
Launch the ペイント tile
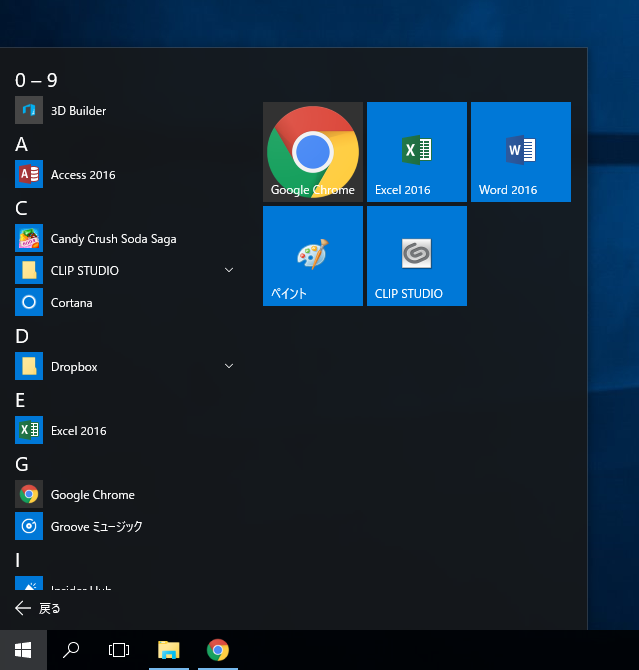coord(313,256)
